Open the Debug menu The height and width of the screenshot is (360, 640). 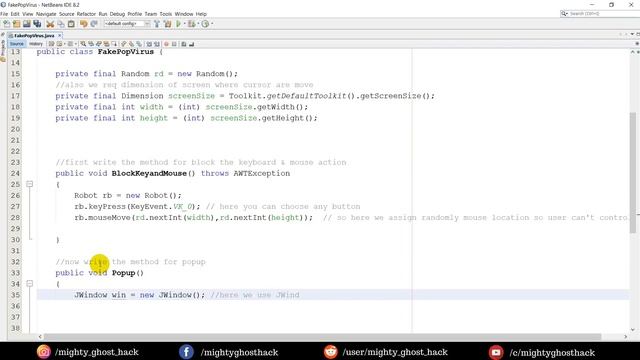coord(117,14)
